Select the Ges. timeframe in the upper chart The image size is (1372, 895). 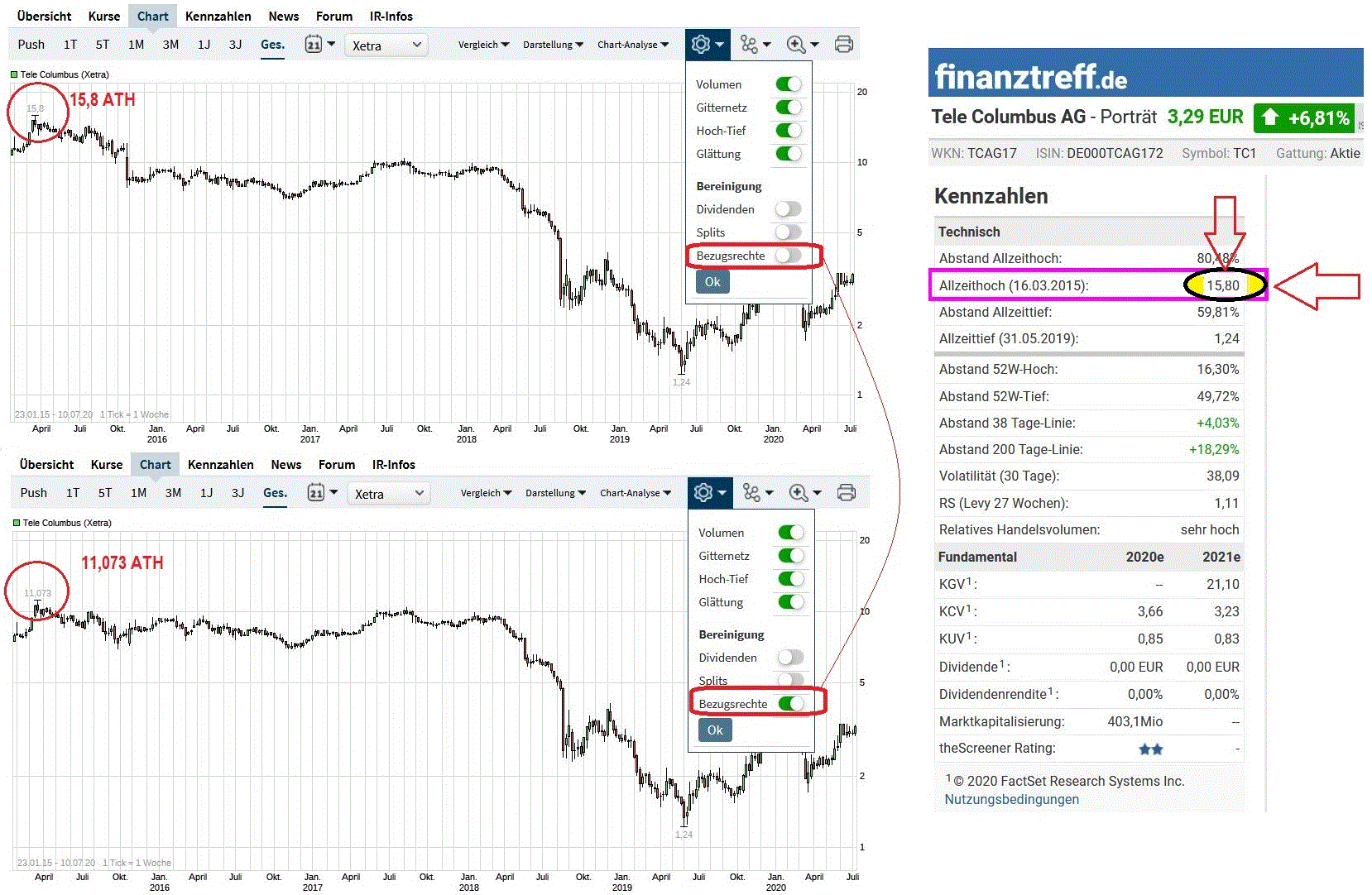coord(272,45)
